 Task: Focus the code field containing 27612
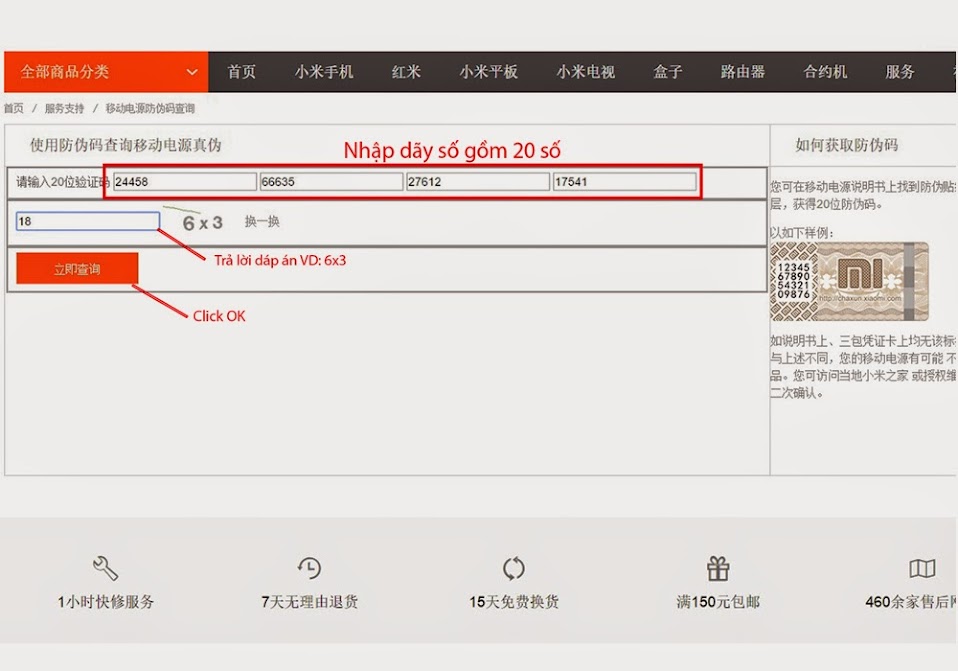pyautogui.click(x=478, y=182)
